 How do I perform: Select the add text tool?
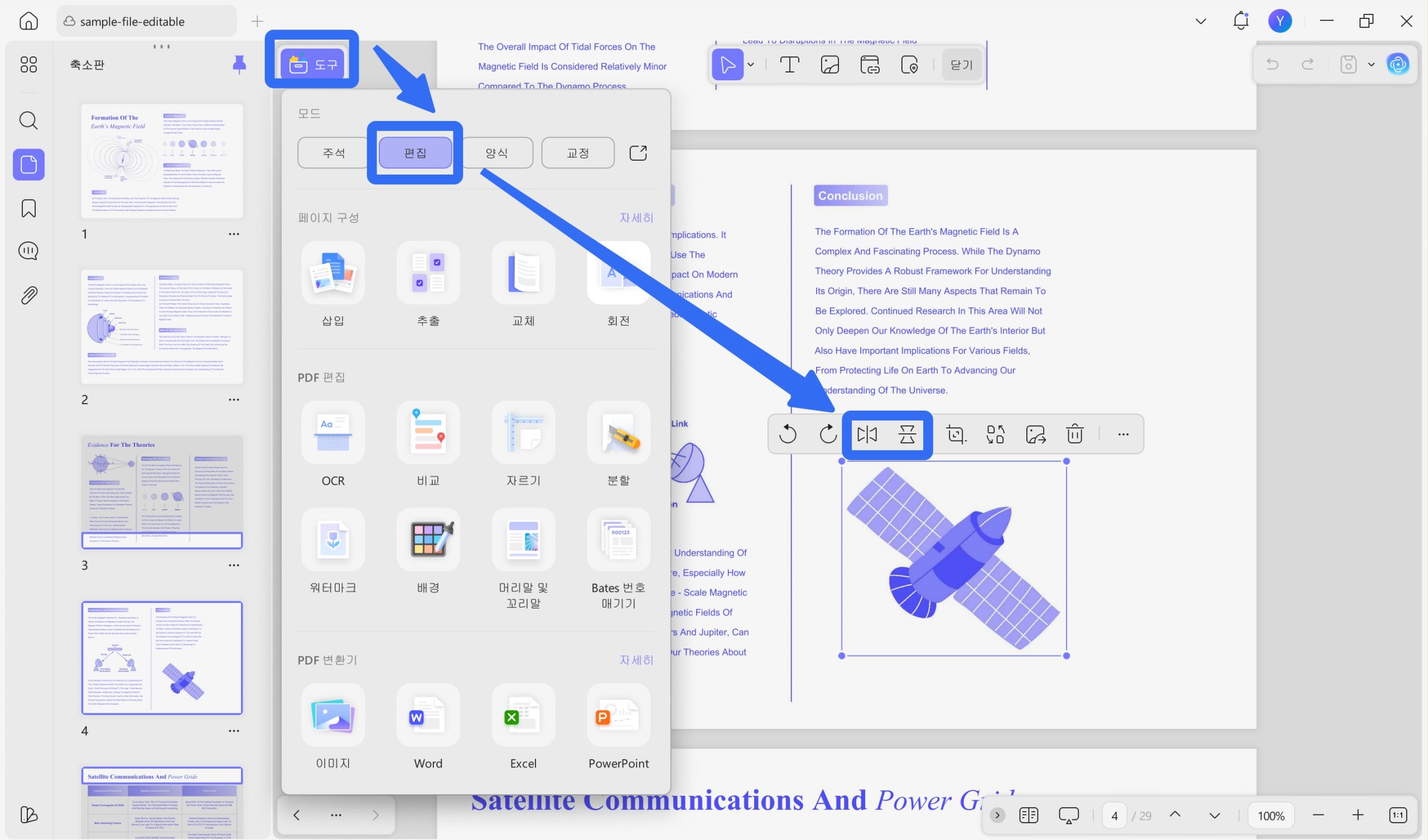[789, 65]
